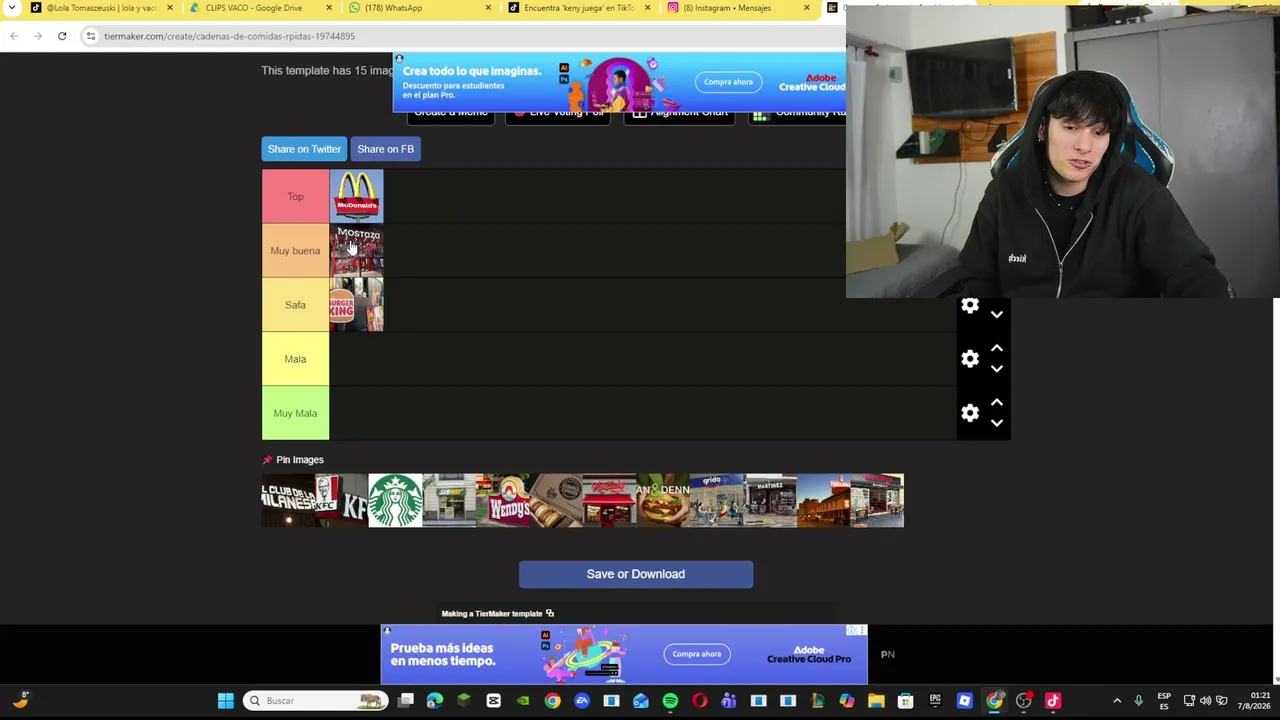Open Google Chrome from the taskbar
The image size is (1280, 720).
tap(552, 701)
